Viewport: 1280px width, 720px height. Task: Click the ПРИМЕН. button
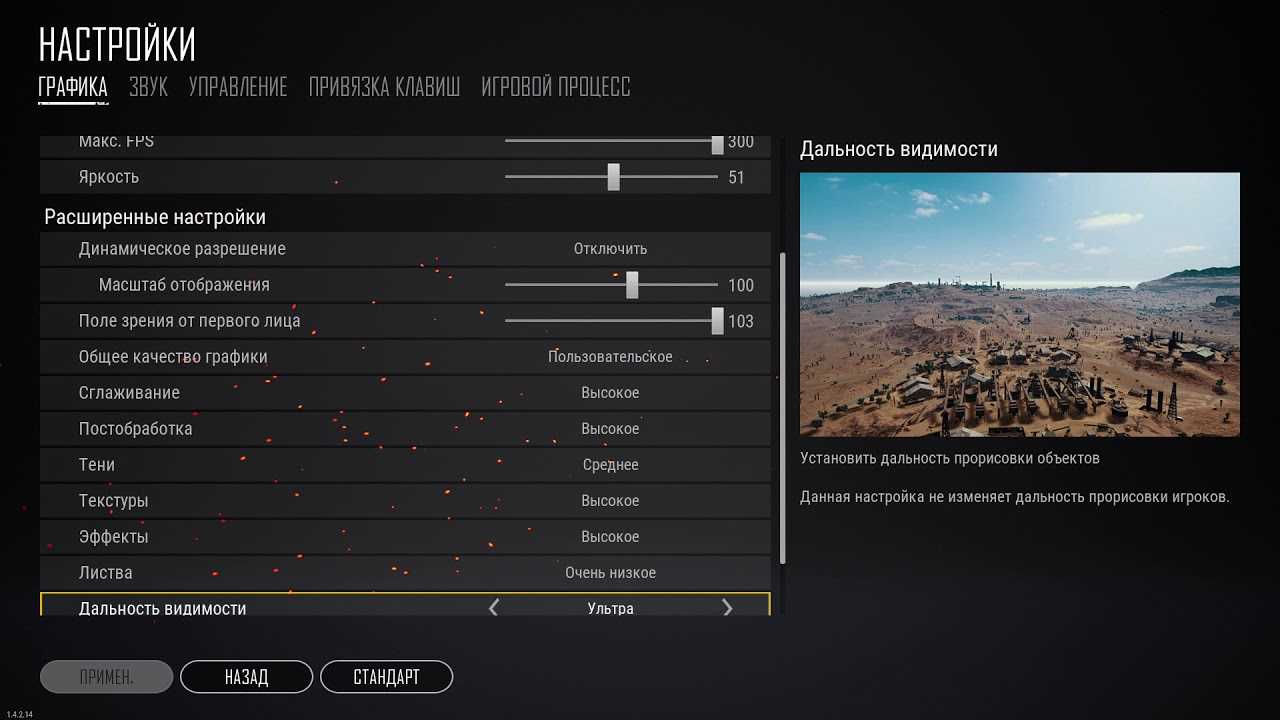106,677
